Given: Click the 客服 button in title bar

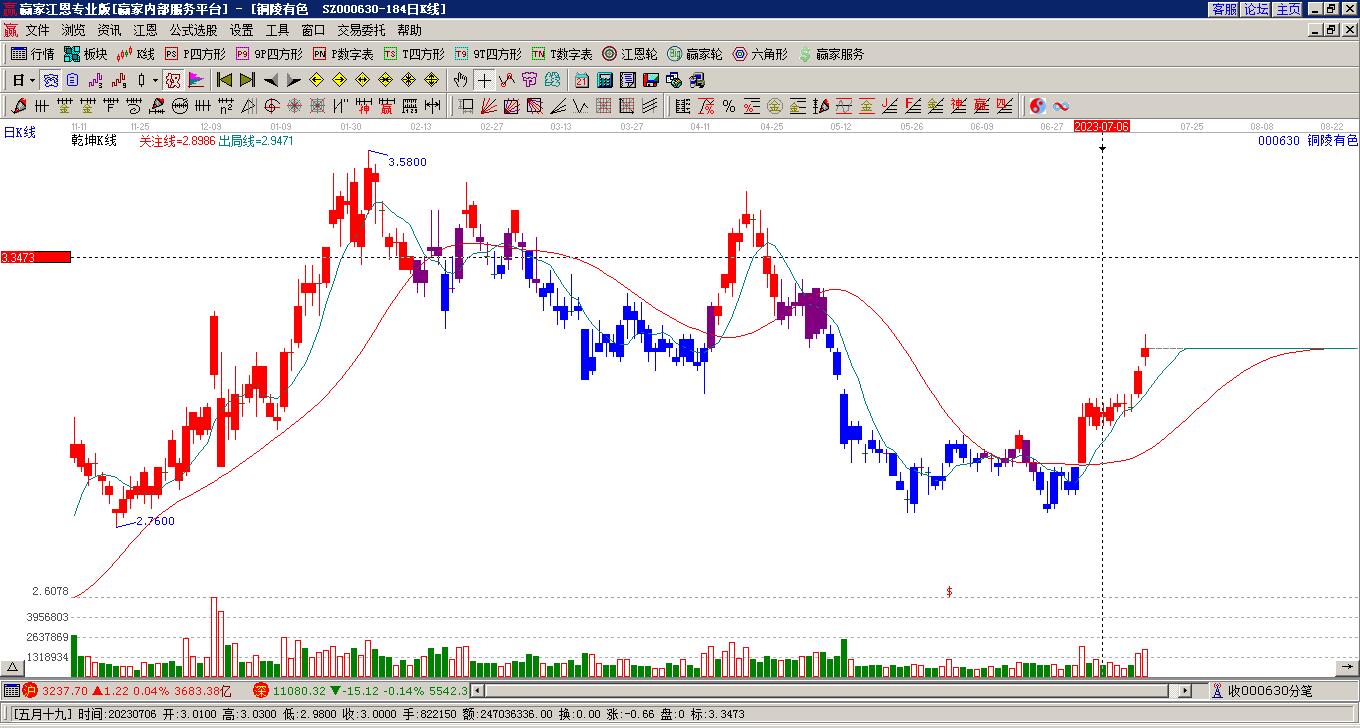Looking at the screenshot, I should [1225, 9].
